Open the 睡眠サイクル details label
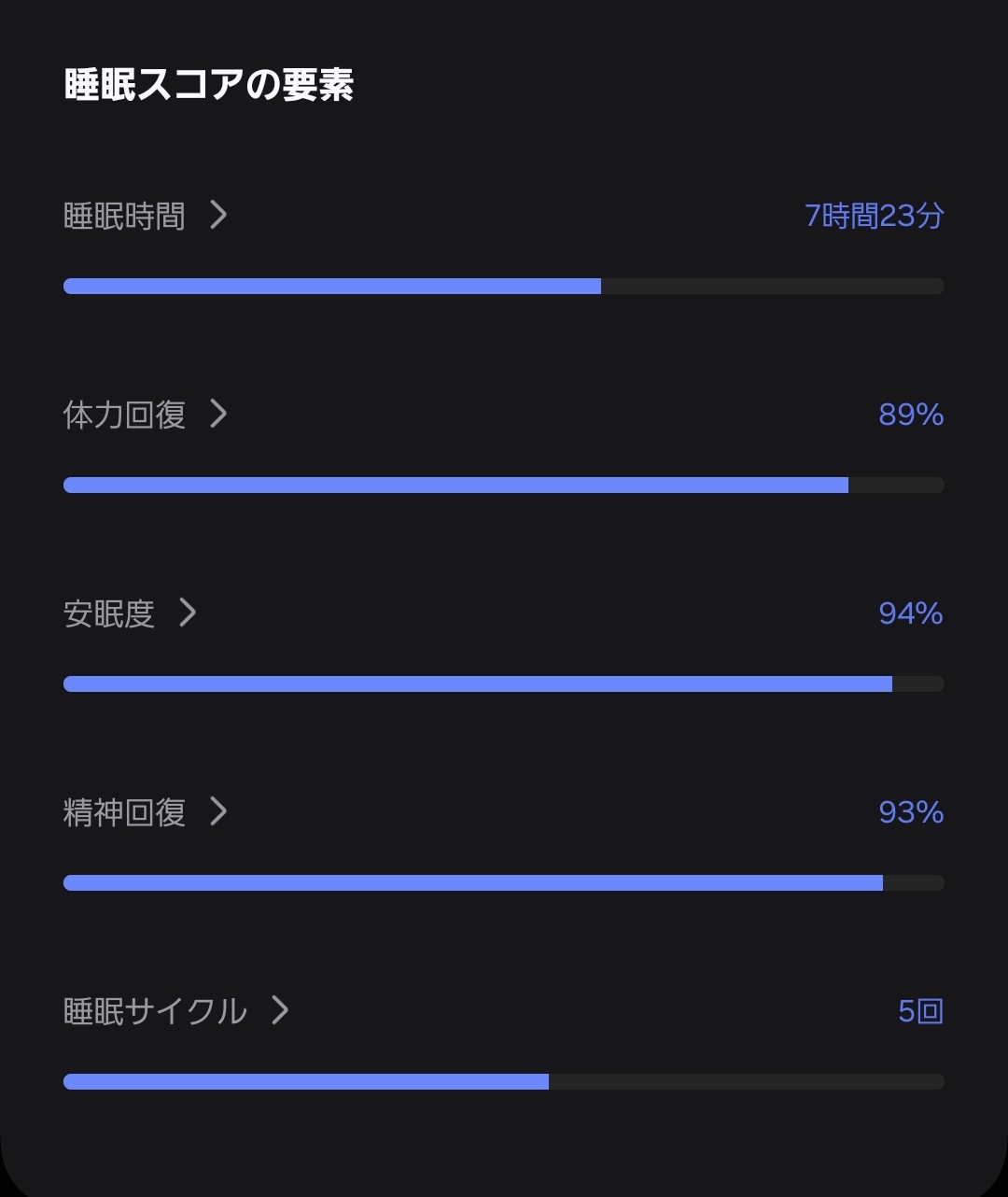This screenshot has height=1197, width=1008. coord(155,1011)
